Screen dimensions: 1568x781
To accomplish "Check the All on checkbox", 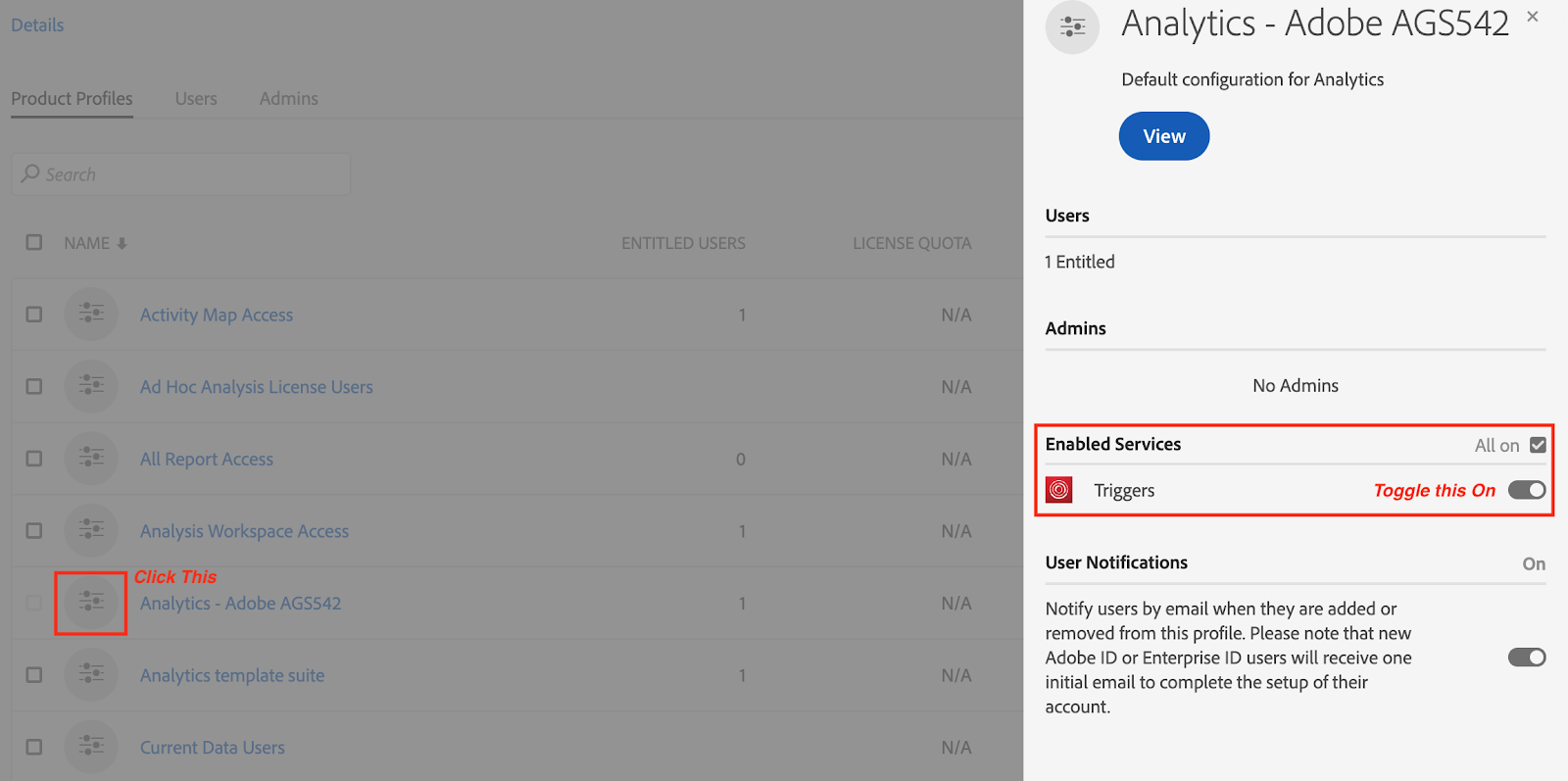I will tap(1538, 445).
